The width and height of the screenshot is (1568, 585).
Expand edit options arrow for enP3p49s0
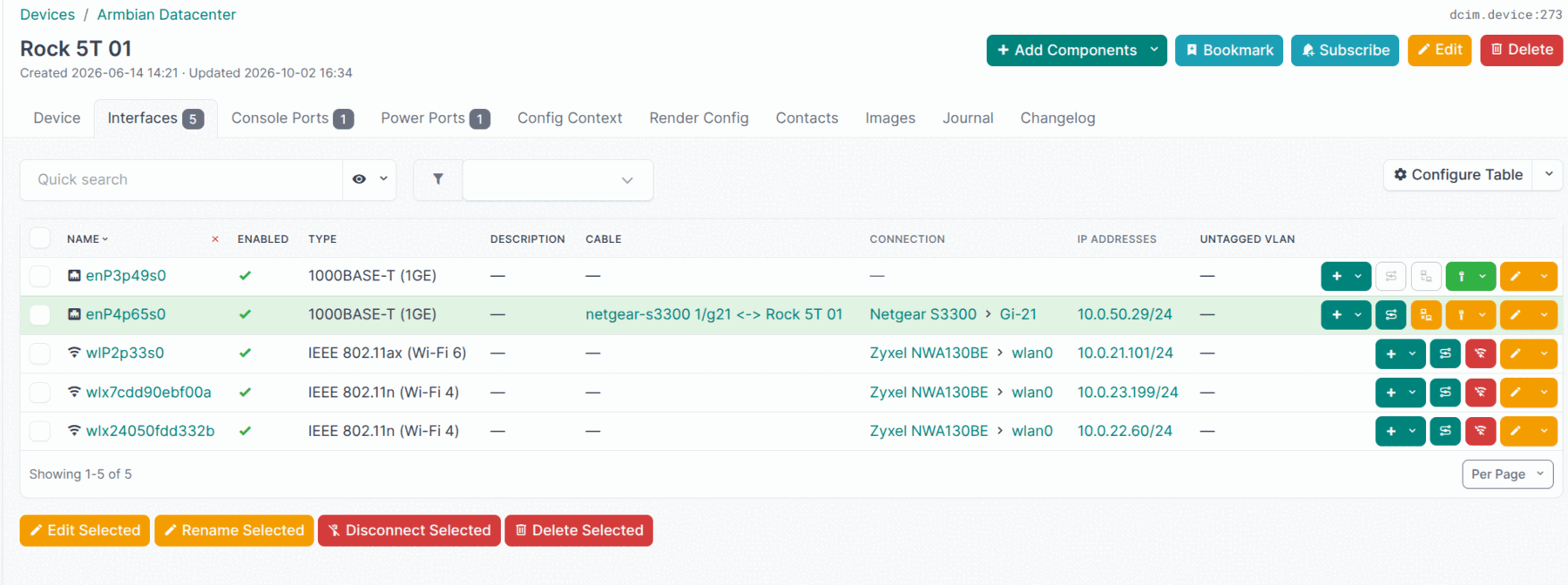coord(1544,276)
